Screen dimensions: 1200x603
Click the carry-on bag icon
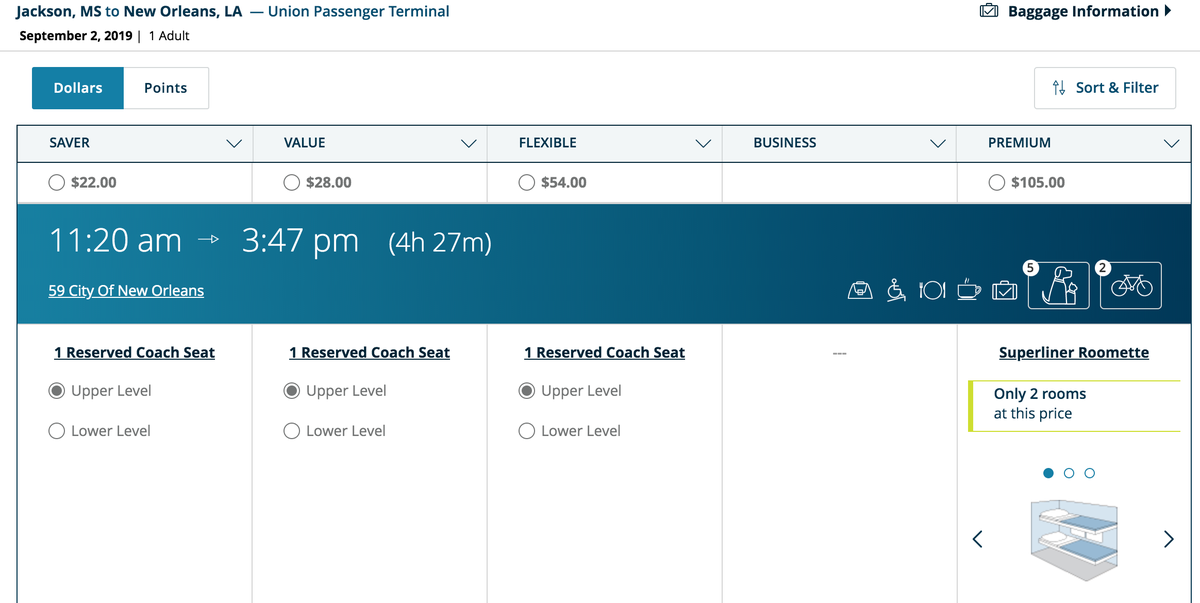tap(860, 289)
